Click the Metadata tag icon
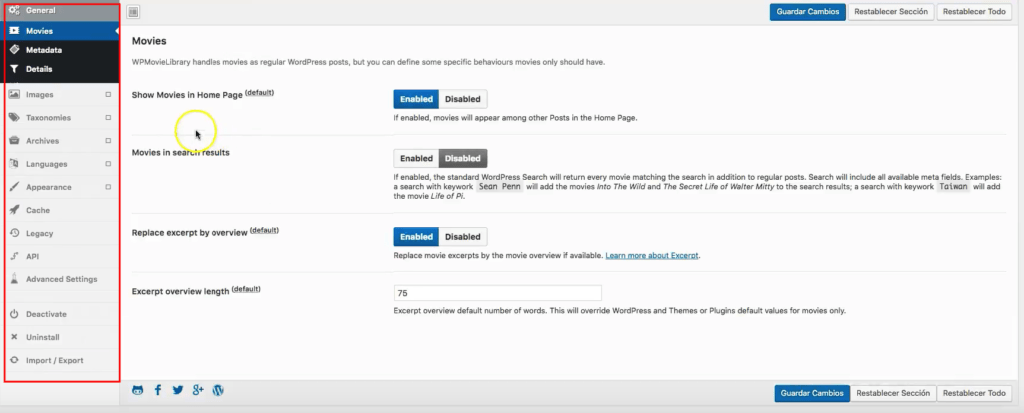 [x=14, y=50]
